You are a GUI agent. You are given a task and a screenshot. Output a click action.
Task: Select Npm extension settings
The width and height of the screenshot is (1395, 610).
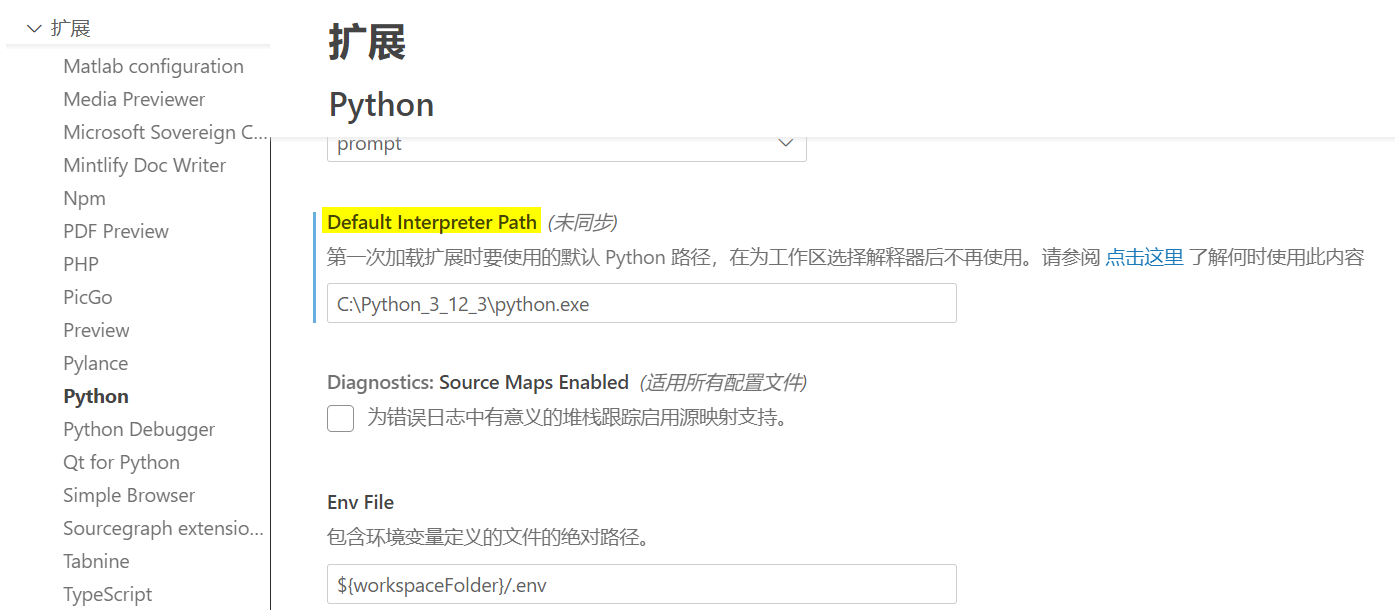pos(84,198)
